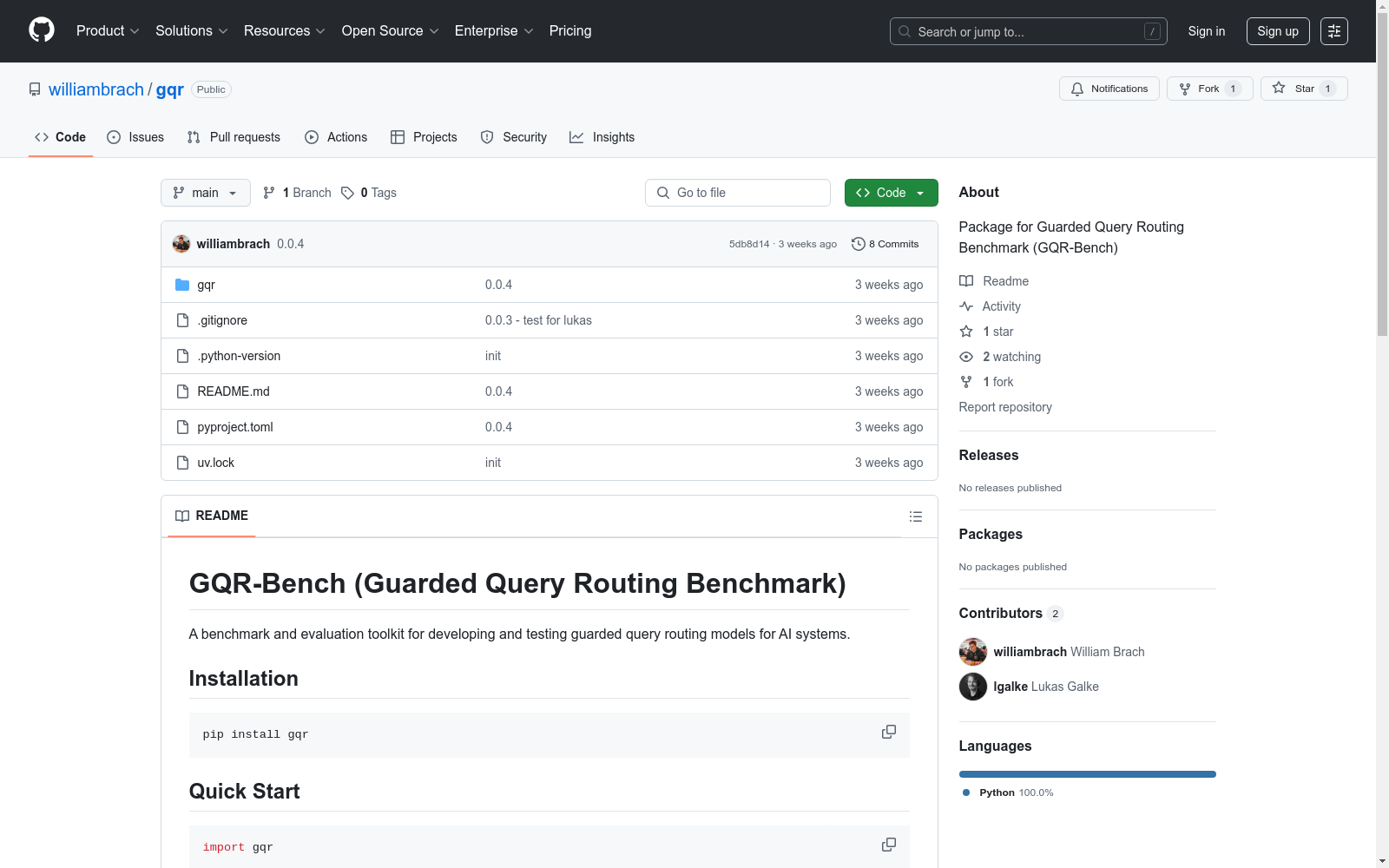Open the '0.0.3 - test for lukas' commit
The width and height of the screenshot is (1389, 868).
(x=538, y=320)
